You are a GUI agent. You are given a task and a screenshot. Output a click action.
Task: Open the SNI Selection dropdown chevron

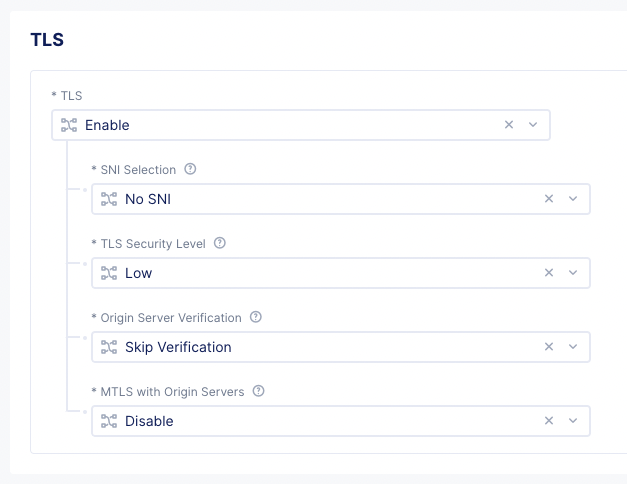573,199
